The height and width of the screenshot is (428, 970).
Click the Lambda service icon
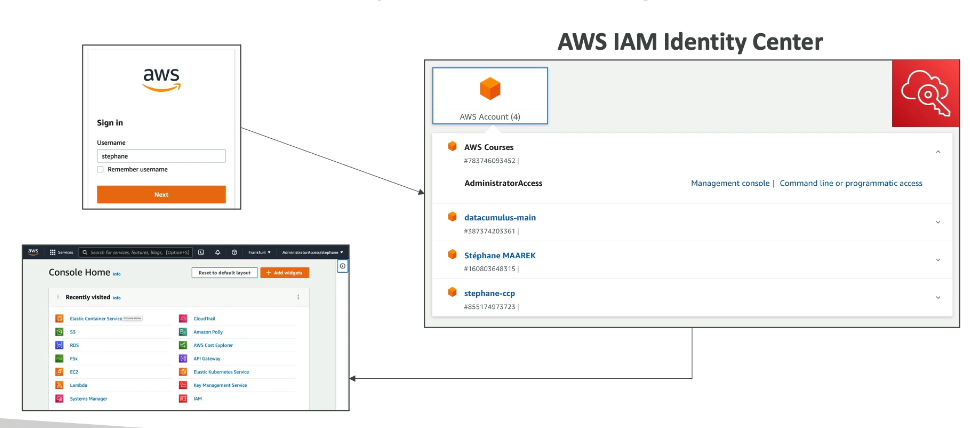59,385
